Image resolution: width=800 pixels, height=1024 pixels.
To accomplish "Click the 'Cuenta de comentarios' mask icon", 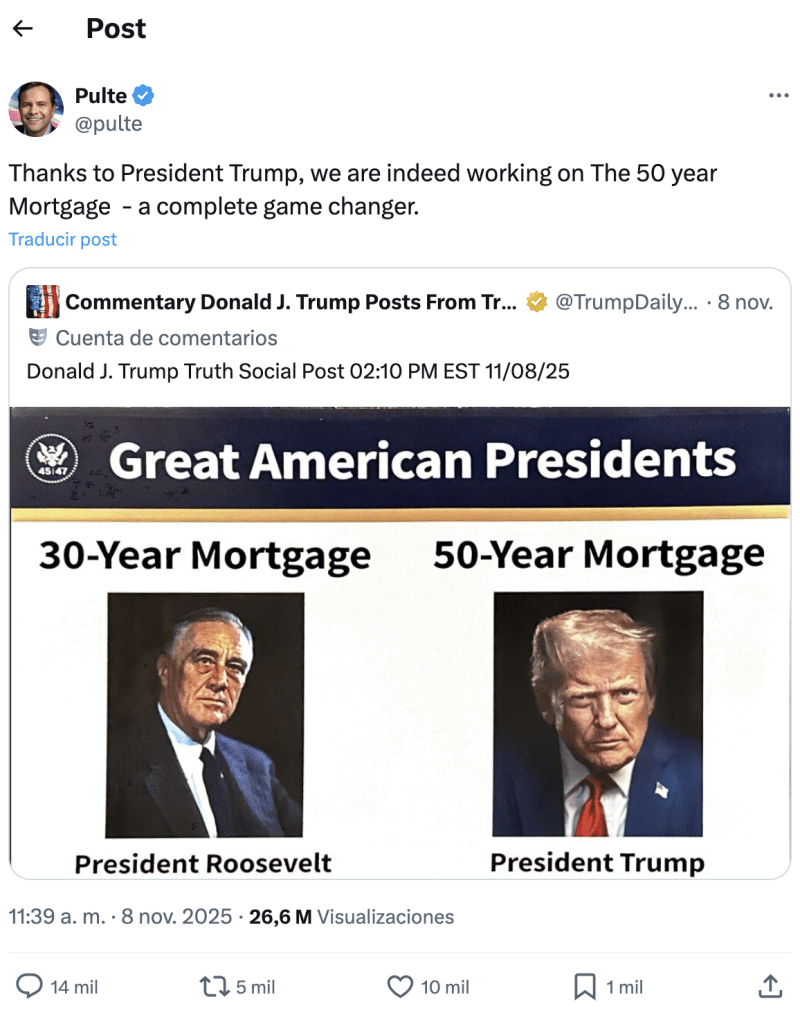I will tap(38, 338).
